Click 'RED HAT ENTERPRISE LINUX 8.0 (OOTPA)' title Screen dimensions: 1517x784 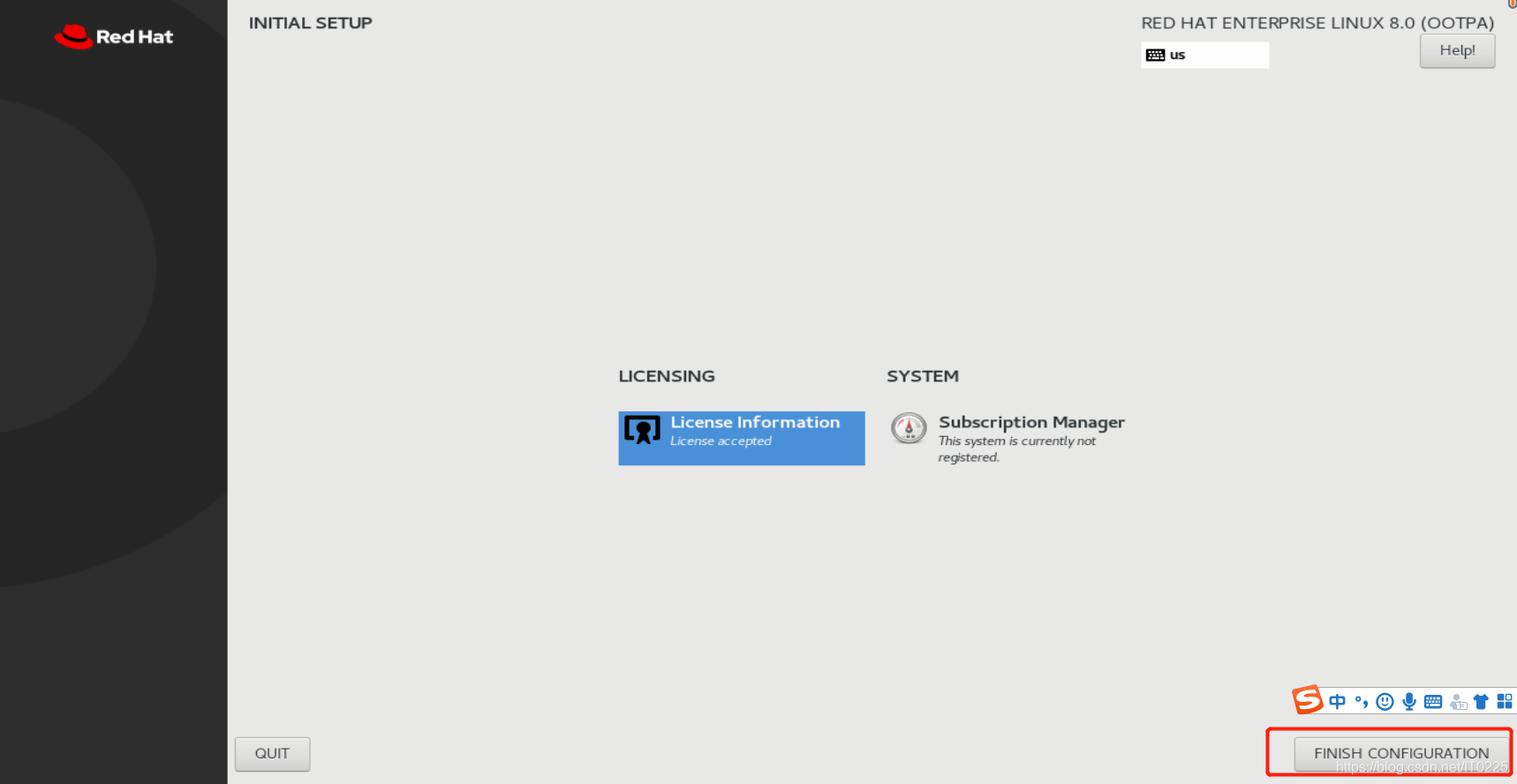pos(1317,23)
